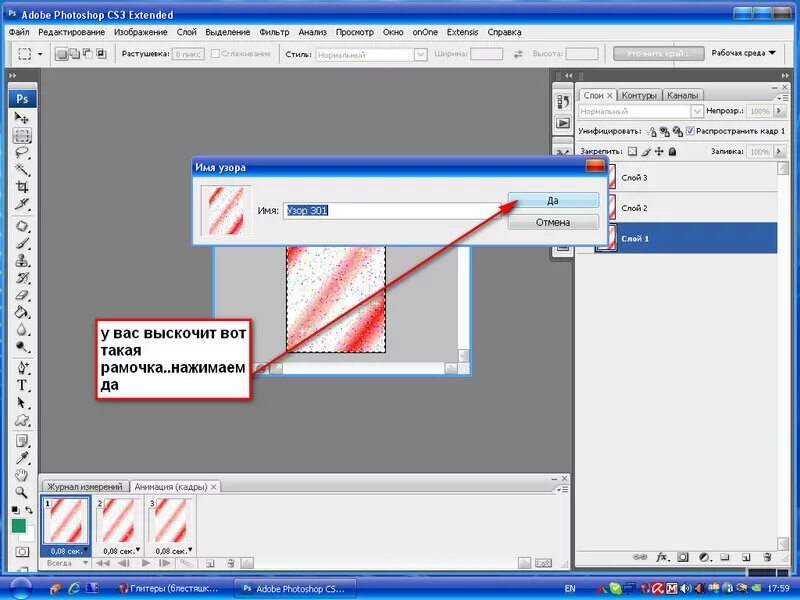Open looping option 'Всегда' dropdown

click(67, 563)
